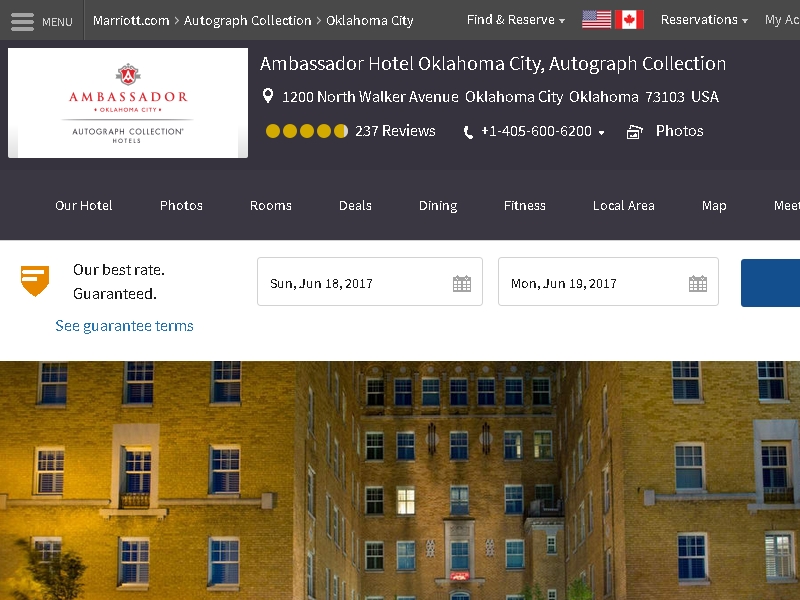This screenshot has width=800, height=600.
Task: Click the telephone handset icon
Action: point(468,133)
